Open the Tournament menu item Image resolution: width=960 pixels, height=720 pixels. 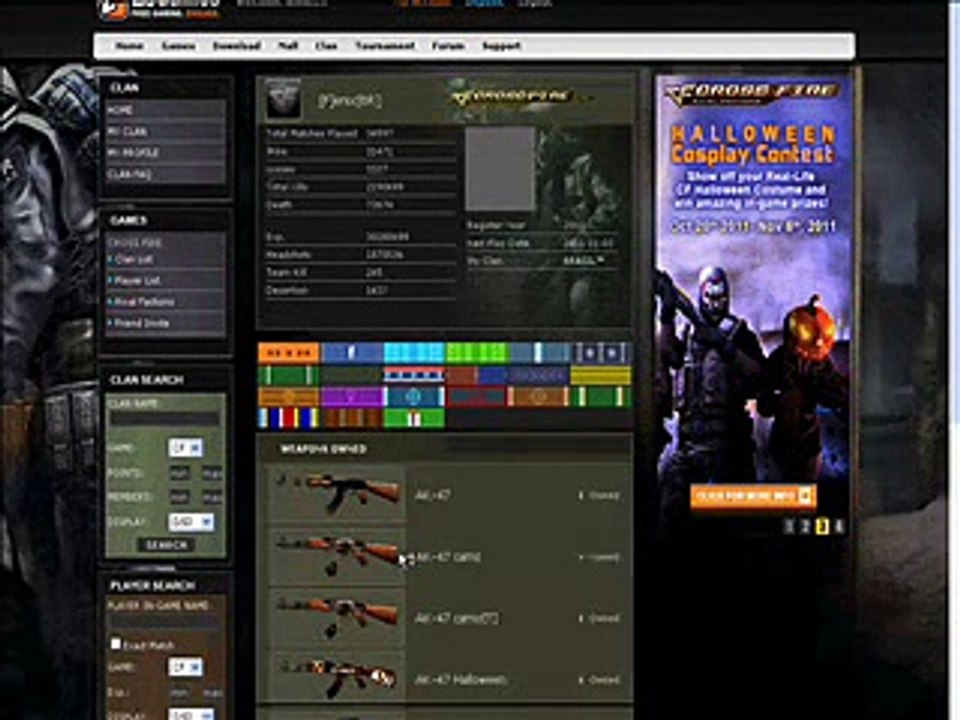coord(384,46)
